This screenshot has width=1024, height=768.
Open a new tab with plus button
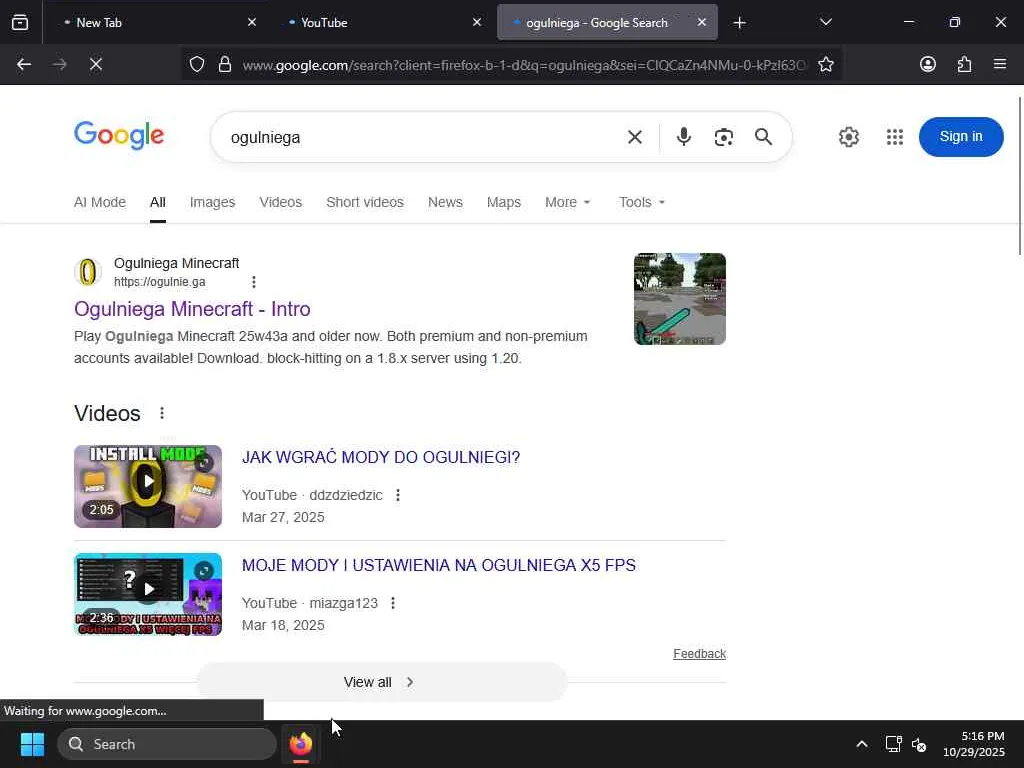click(739, 23)
